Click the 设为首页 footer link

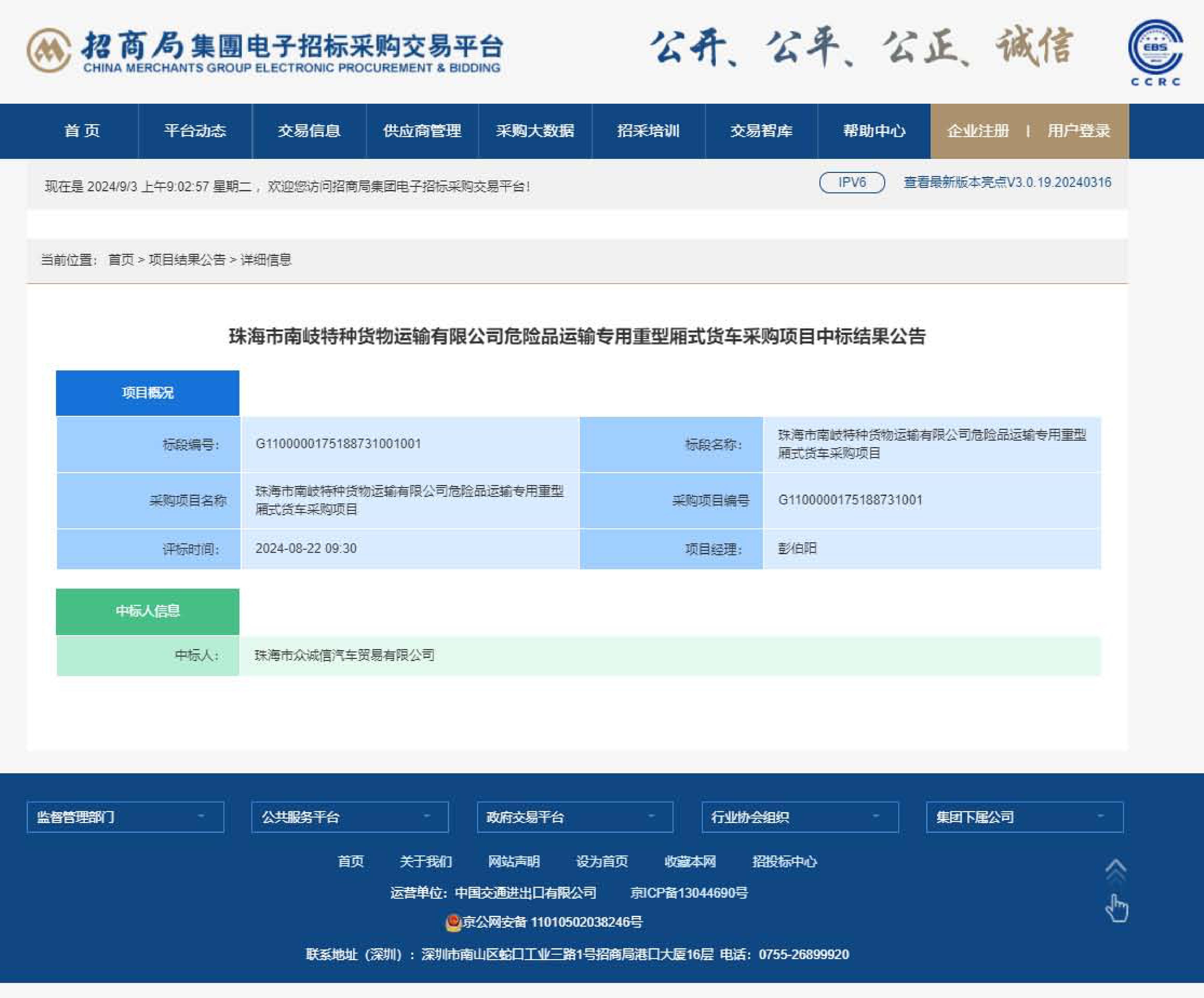click(x=602, y=861)
